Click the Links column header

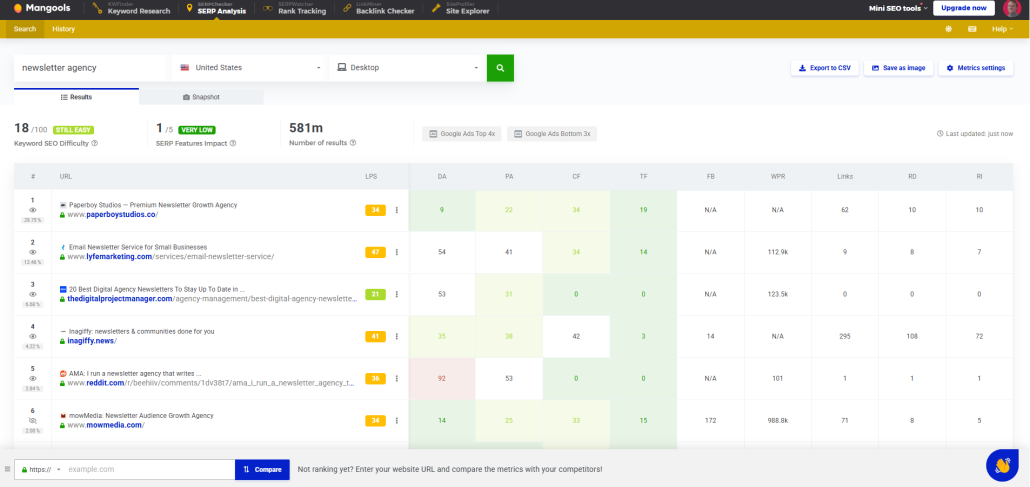[x=845, y=176]
